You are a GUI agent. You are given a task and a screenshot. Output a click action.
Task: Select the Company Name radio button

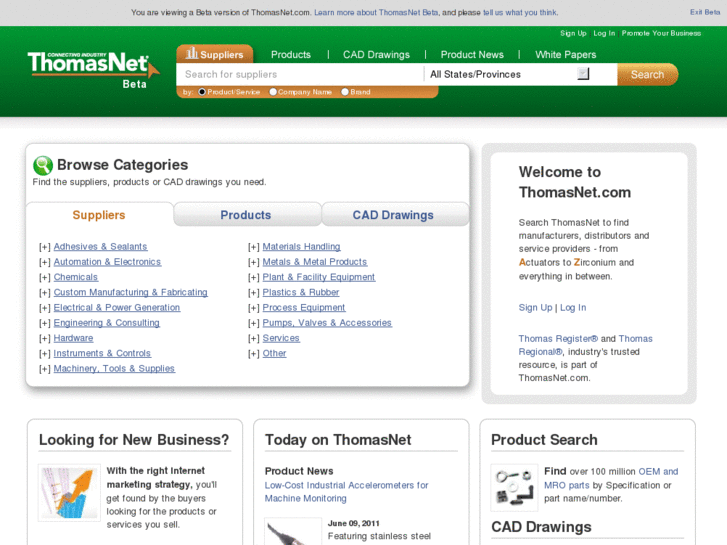(273, 92)
